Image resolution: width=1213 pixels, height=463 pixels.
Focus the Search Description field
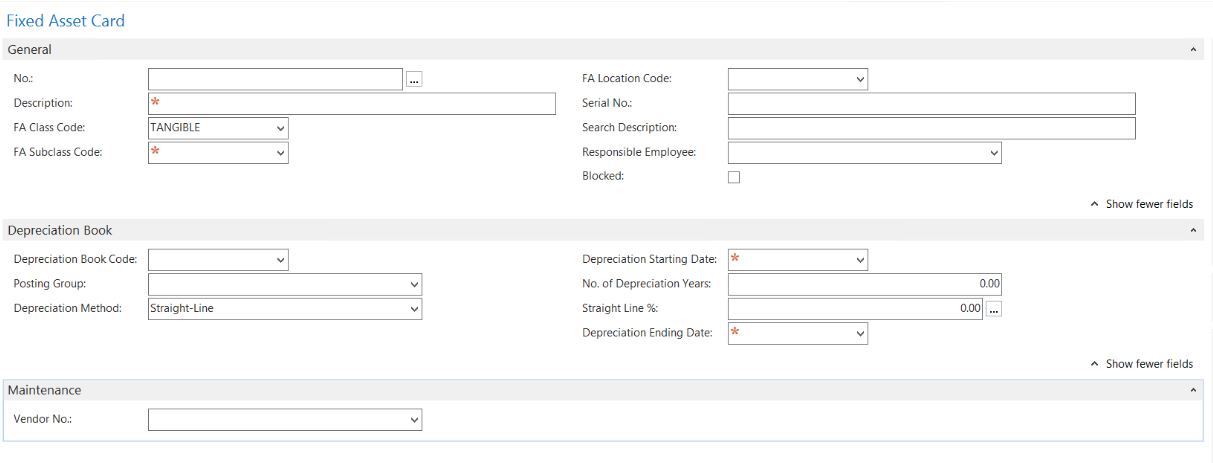931,129
